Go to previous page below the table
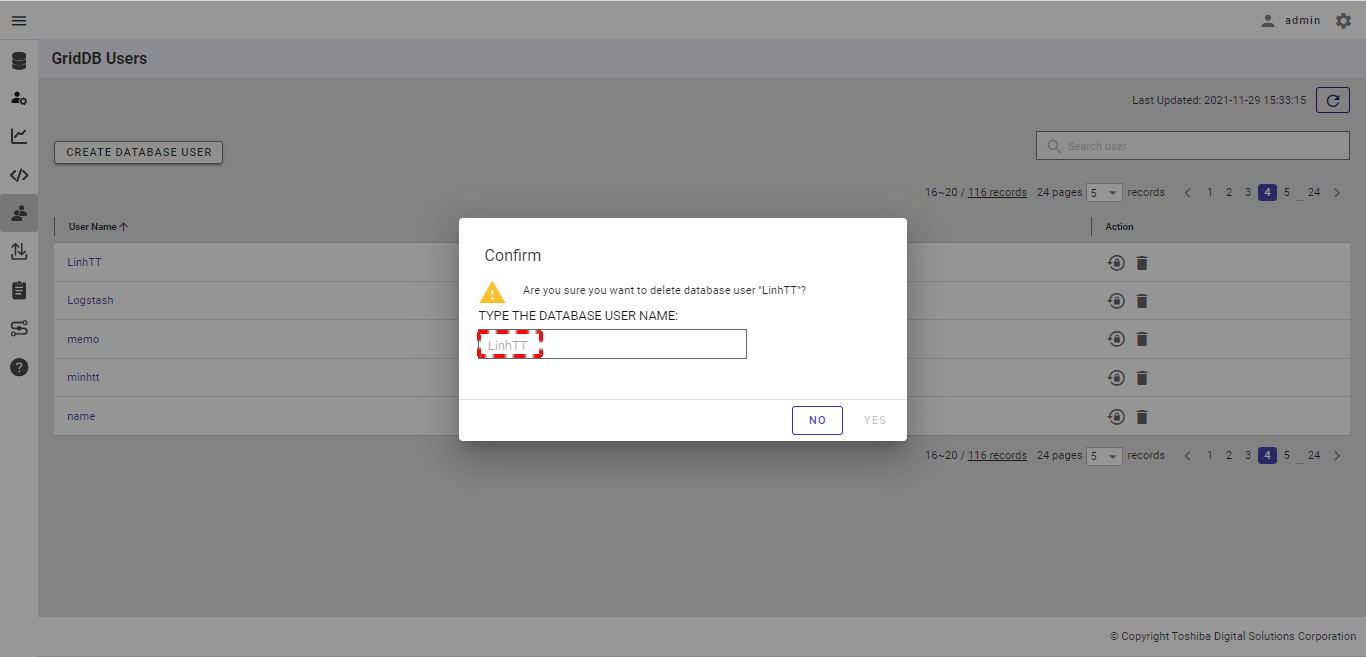 1187,456
